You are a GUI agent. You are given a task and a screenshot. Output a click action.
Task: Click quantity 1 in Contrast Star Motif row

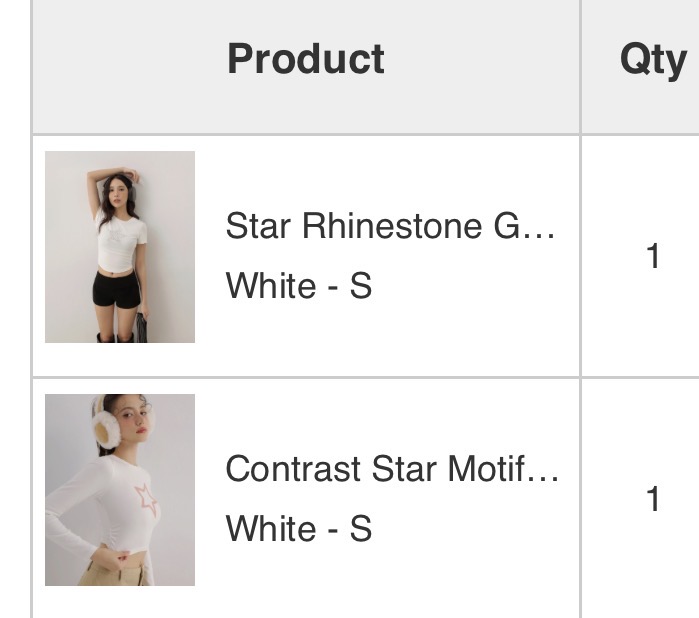pos(653,499)
